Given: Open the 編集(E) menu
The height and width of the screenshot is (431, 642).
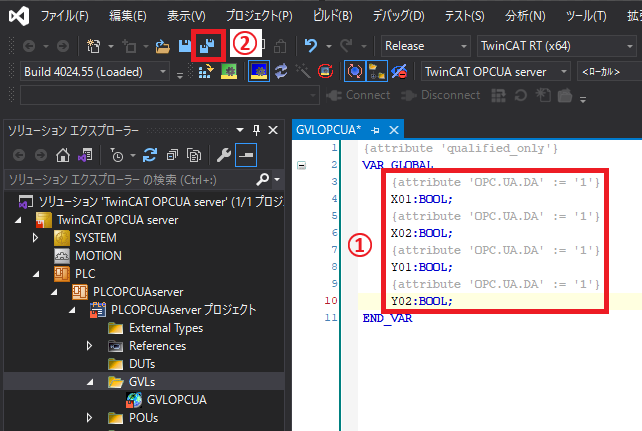Looking at the screenshot, I should 127,16.
